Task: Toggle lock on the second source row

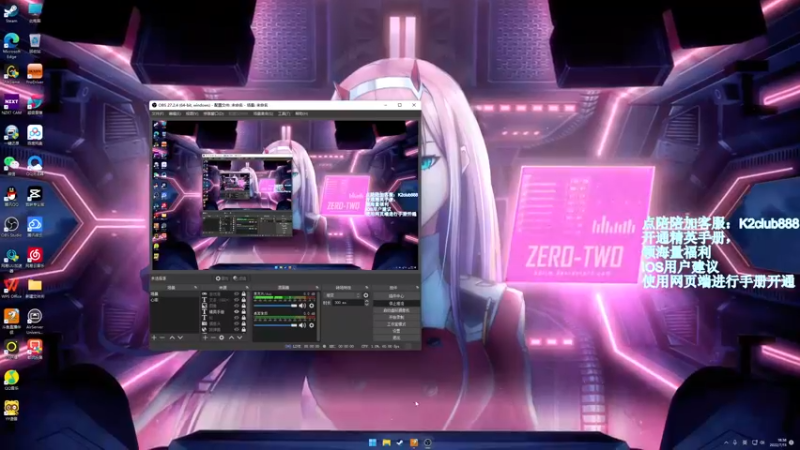Action: [243, 300]
